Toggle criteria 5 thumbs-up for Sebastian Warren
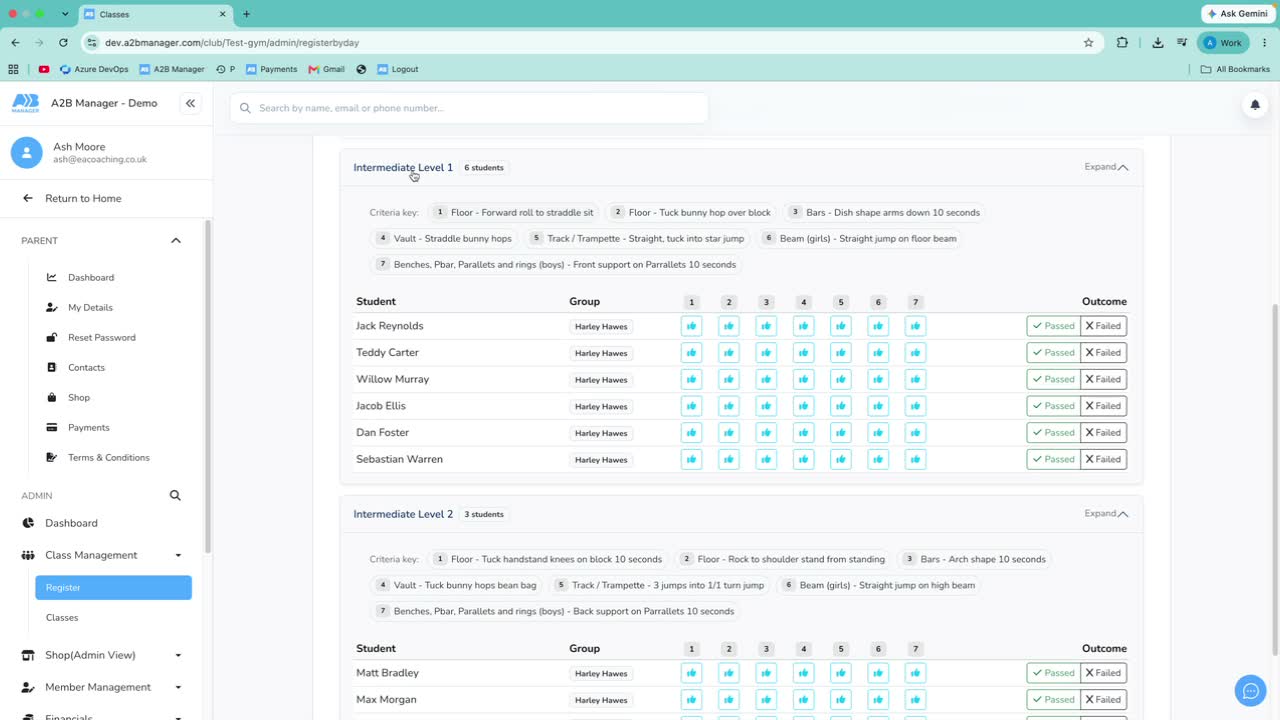 [x=841, y=459]
